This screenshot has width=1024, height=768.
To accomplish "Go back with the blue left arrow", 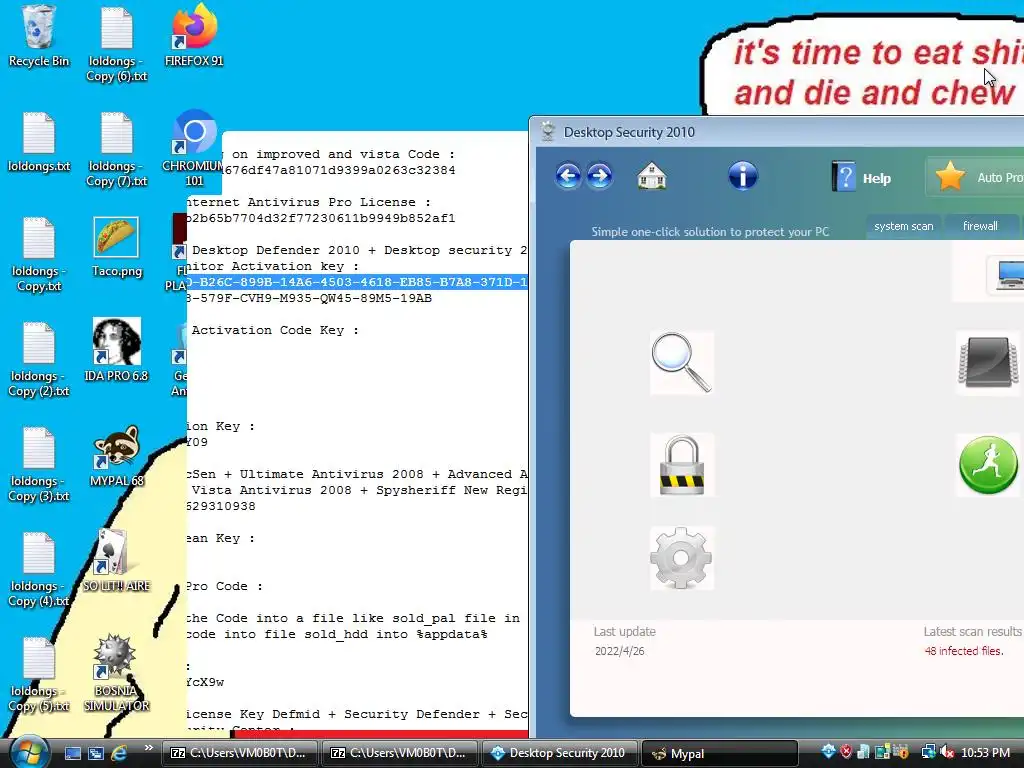I will pos(568,176).
